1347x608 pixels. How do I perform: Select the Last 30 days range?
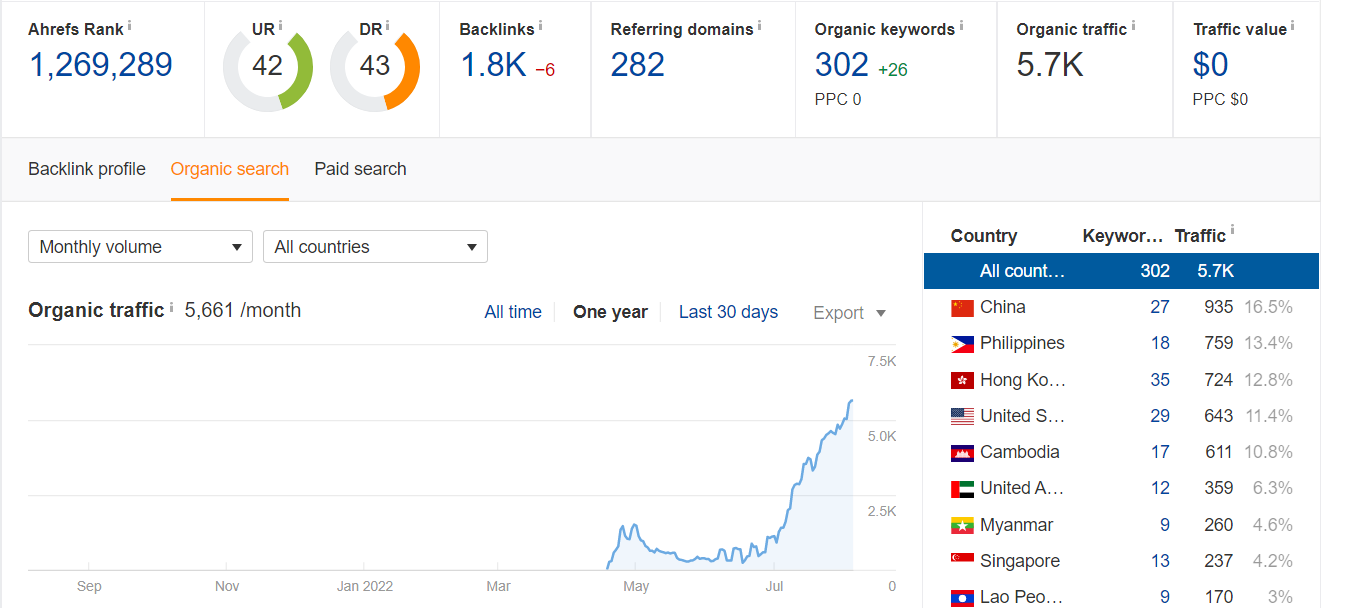coord(728,312)
